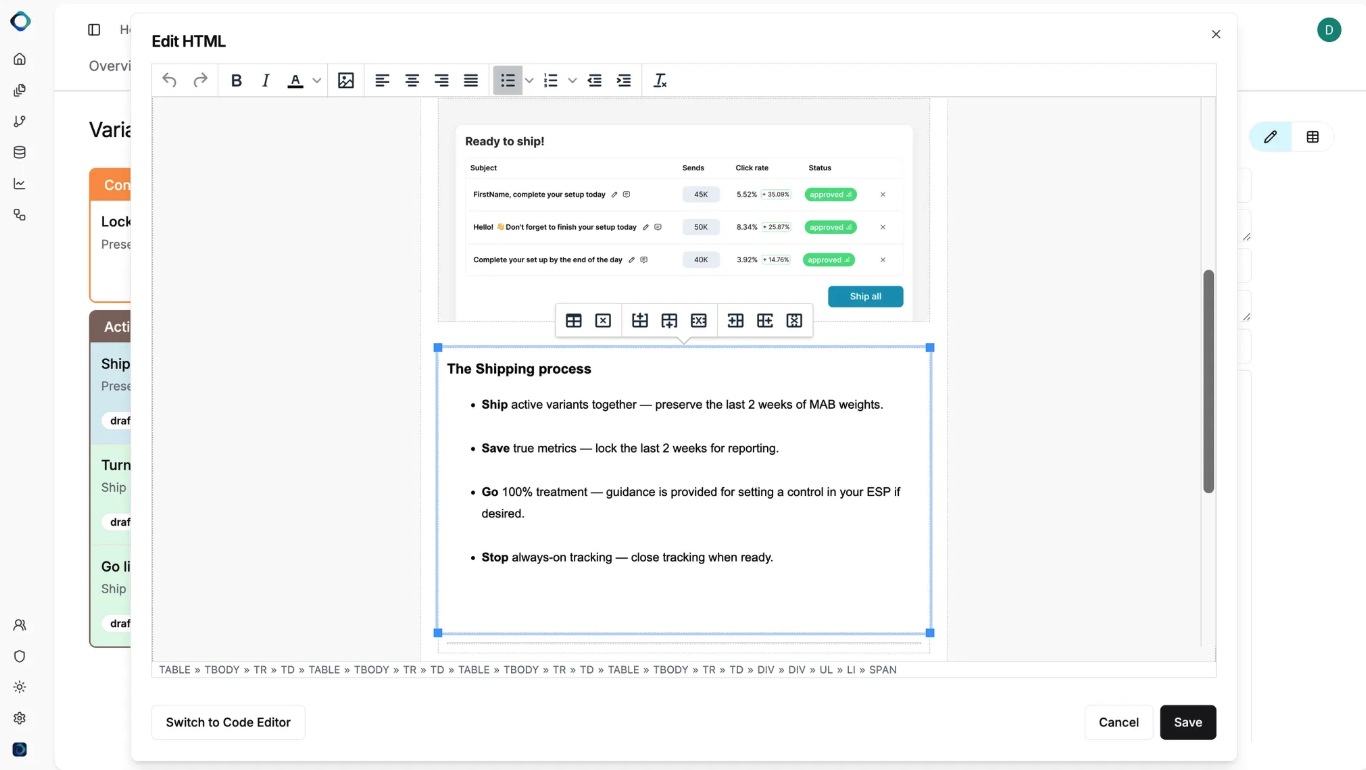The width and height of the screenshot is (1366, 770).
Task: Delete the current table column
Action: point(794,321)
